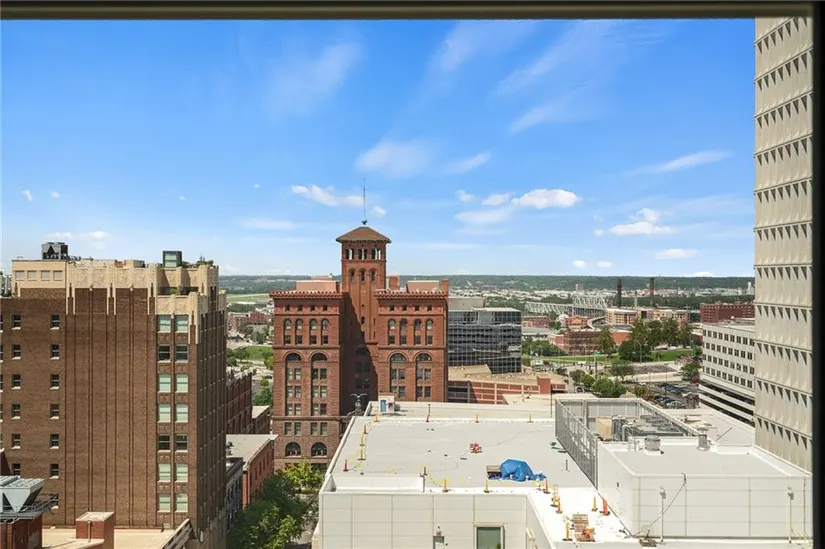Click the metal ventilation unit at bottom left
Screen dimensions: 825x549
coord(20,497)
